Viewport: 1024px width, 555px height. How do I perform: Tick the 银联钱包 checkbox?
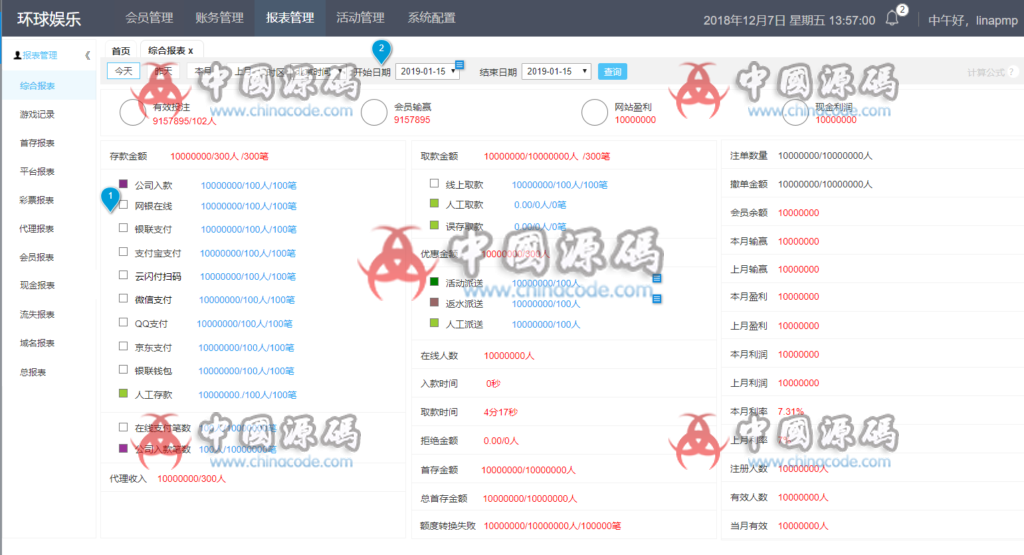123,370
